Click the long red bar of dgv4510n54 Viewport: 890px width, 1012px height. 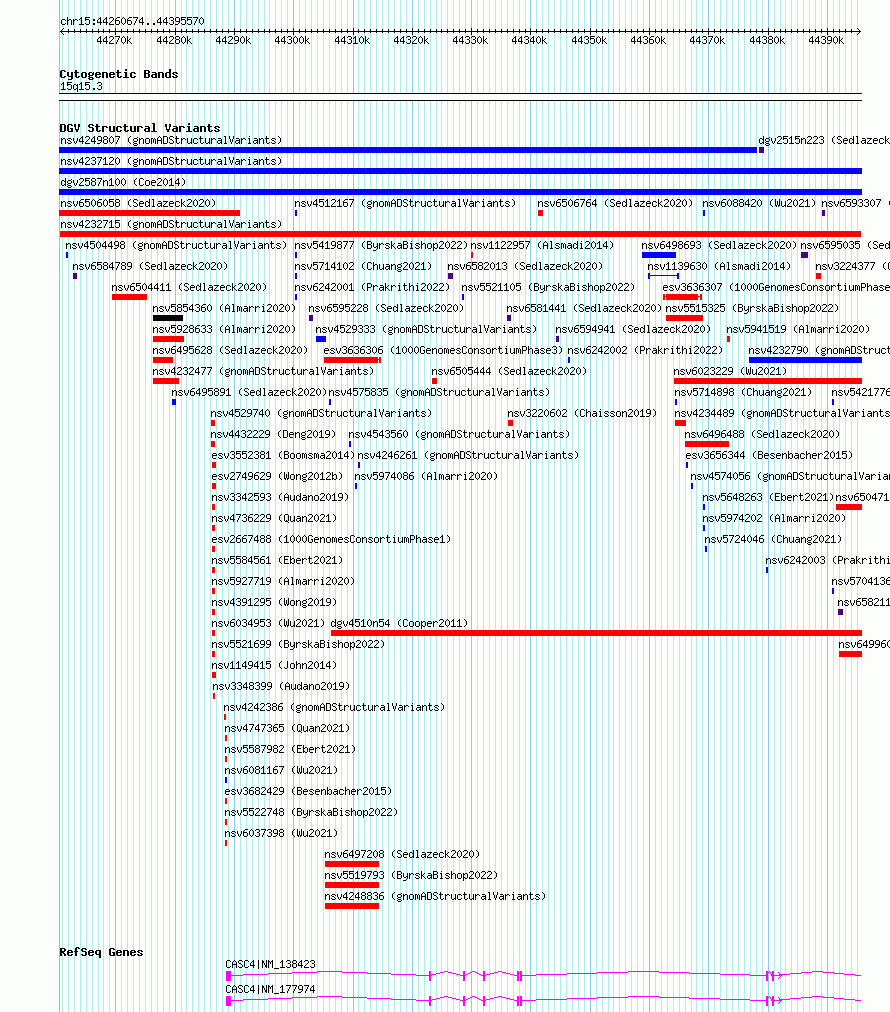(596, 633)
